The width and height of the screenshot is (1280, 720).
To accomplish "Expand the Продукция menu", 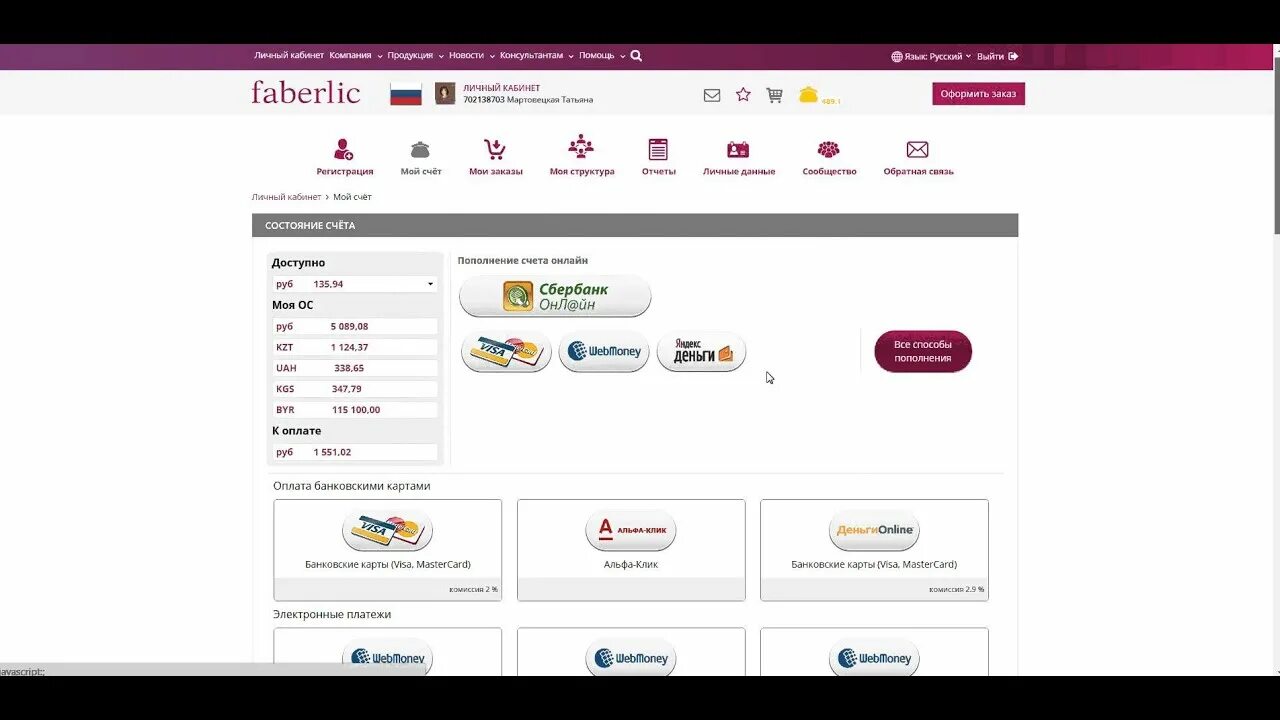I will (415, 56).
